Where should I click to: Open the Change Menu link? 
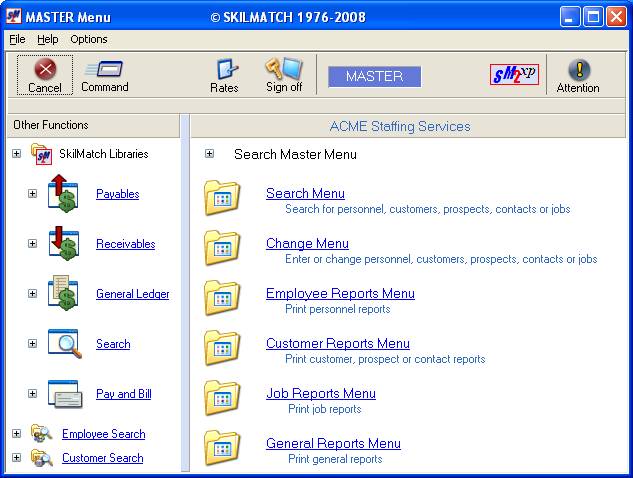[x=307, y=243]
